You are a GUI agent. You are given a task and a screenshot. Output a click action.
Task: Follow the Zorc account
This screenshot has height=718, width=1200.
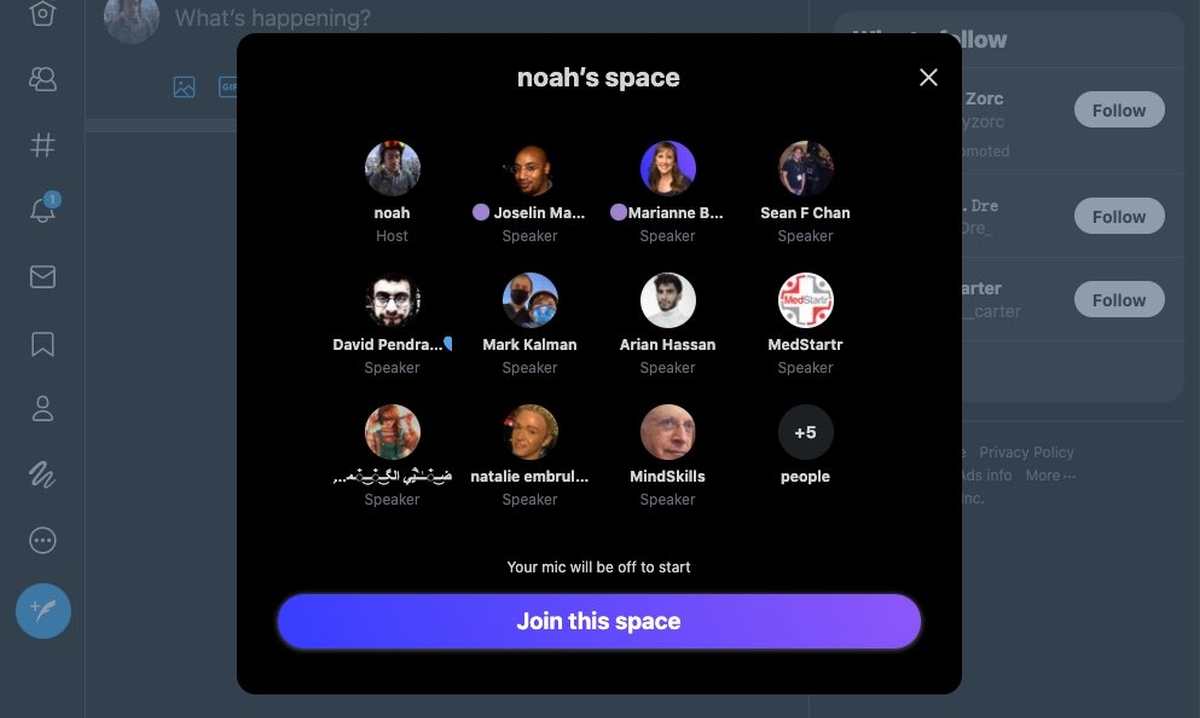1119,110
